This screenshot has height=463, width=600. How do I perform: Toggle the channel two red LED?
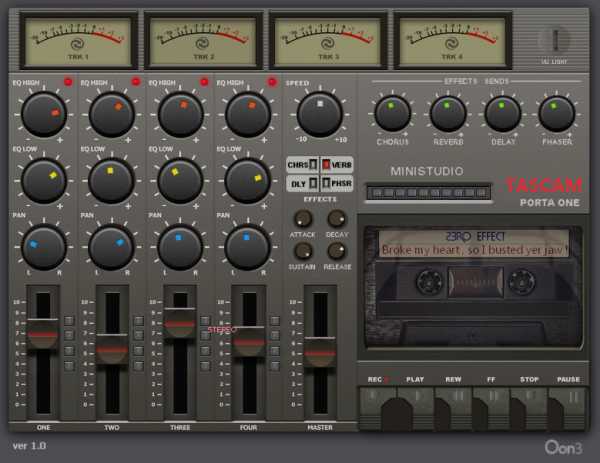136,82
